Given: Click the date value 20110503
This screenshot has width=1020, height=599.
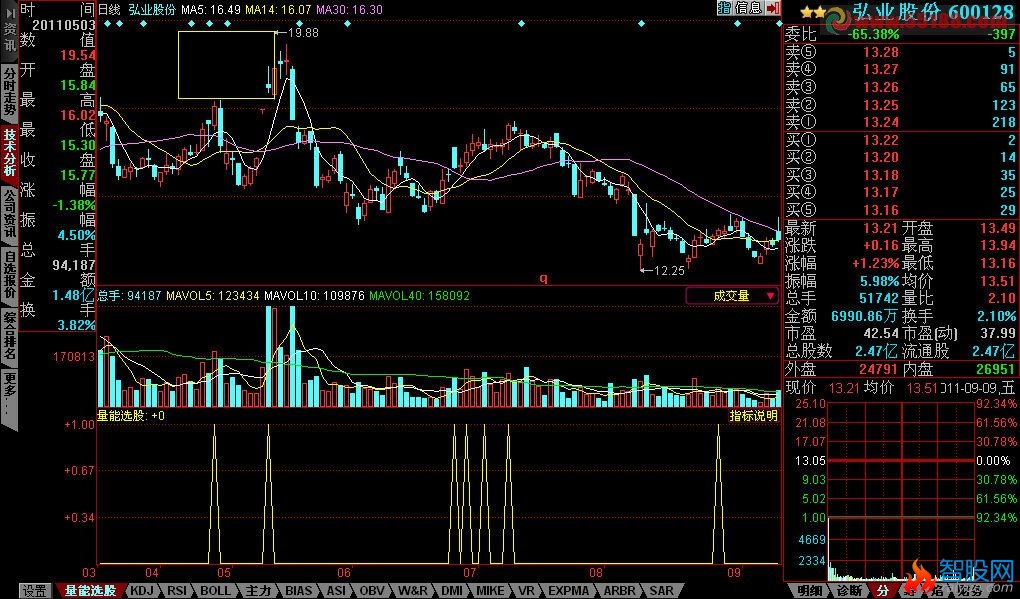Looking at the screenshot, I should (63, 25).
